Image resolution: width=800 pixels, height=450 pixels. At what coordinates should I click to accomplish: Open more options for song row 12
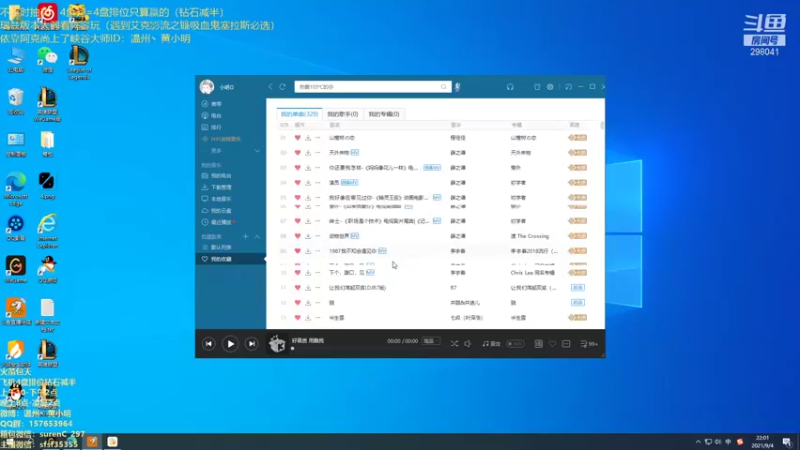click(318, 303)
